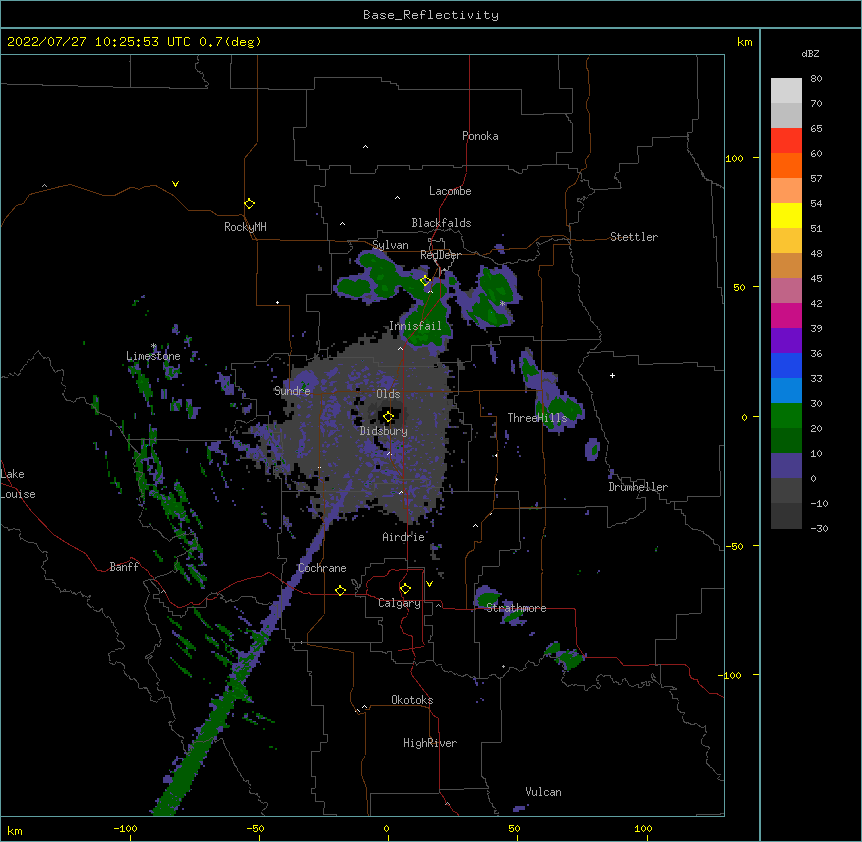Viewport: 862px width, 842px height.
Task: Select the bright green 30-20 dBZ swatch
Action: coord(786,416)
